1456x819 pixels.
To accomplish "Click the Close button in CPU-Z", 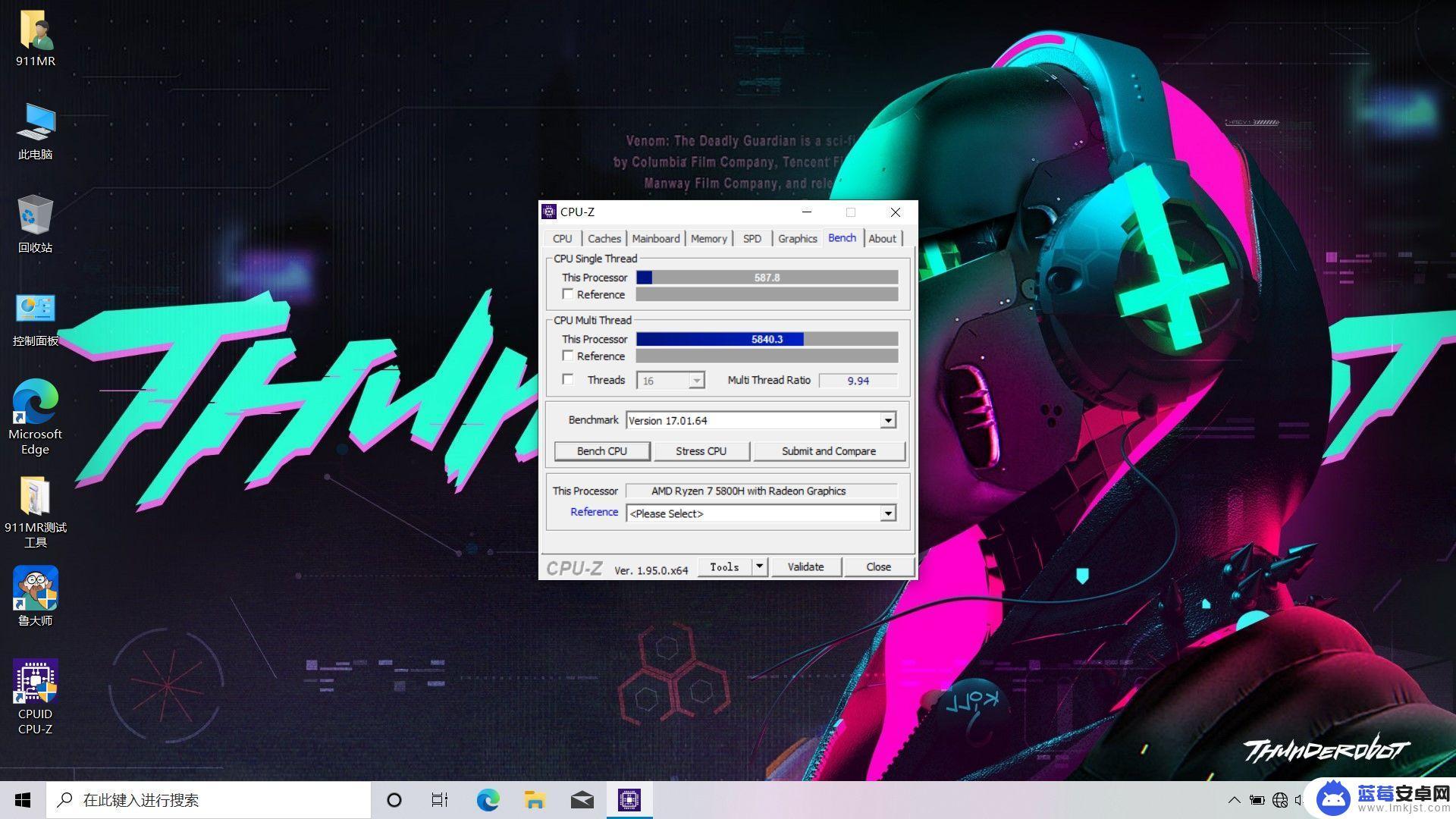I will (879, 566).
